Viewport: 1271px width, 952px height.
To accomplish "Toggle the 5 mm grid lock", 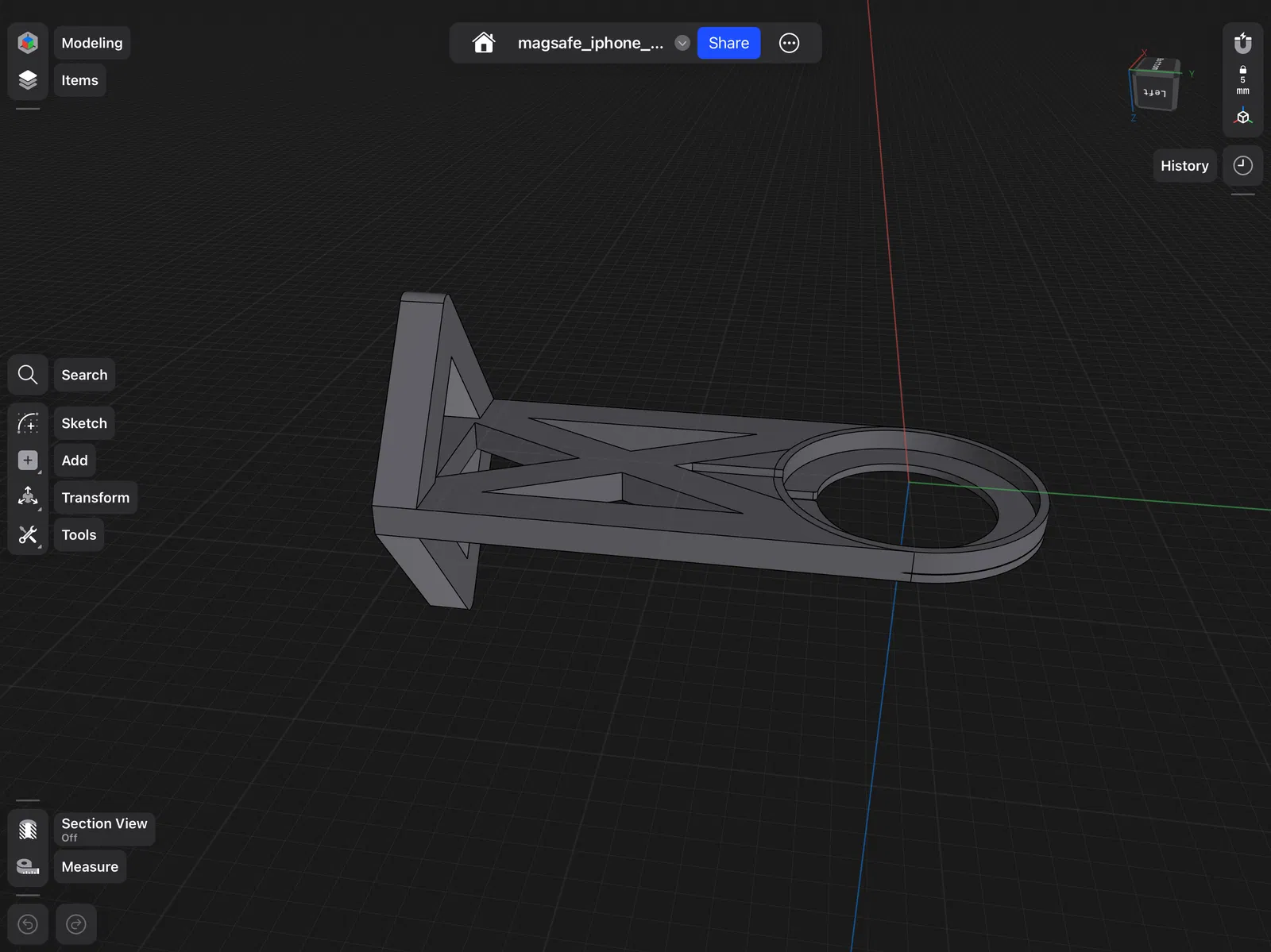I will 1243,80.
